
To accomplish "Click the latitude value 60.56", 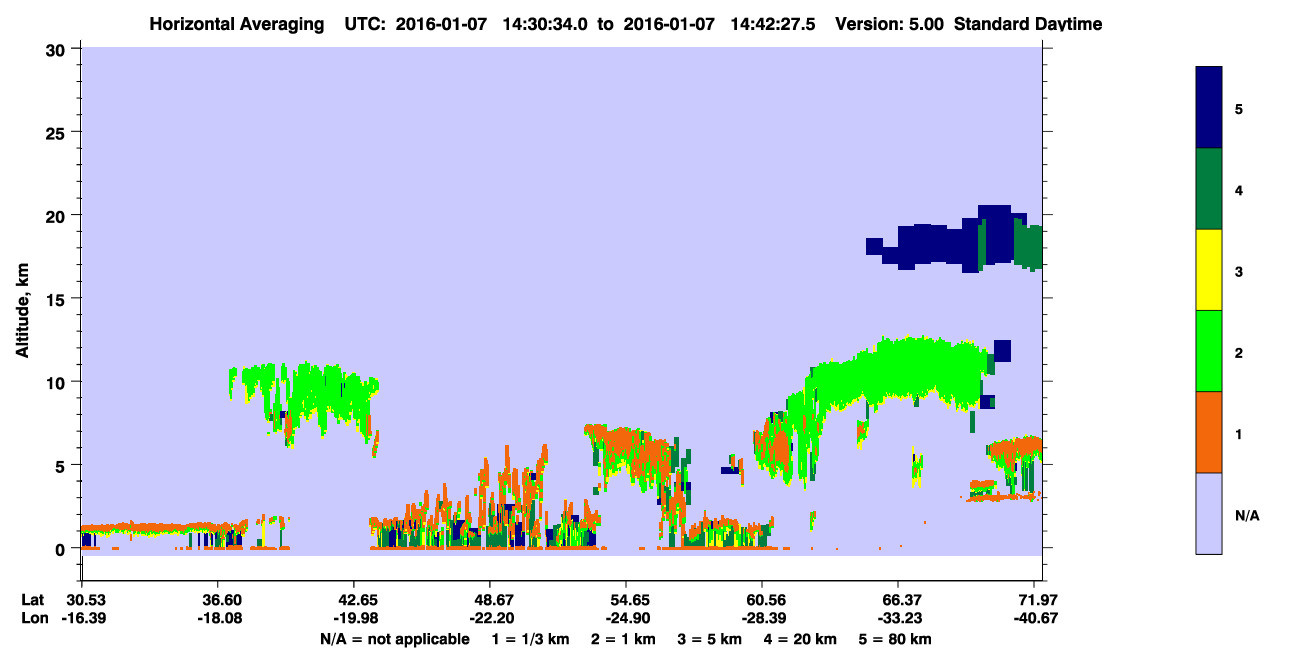I will click(x=762, y=599).
